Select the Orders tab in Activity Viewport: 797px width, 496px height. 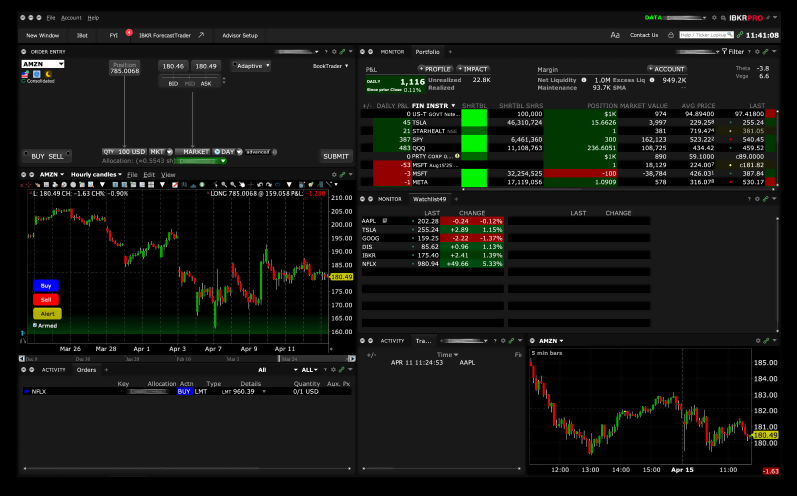pos(86,370)
